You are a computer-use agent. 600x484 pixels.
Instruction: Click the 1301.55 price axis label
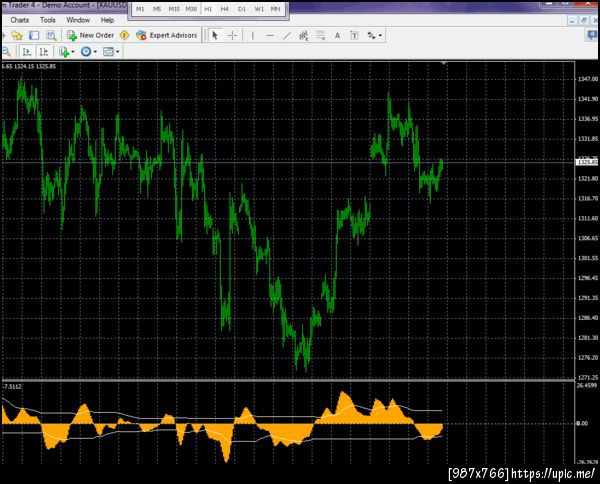tap(588, 258)
